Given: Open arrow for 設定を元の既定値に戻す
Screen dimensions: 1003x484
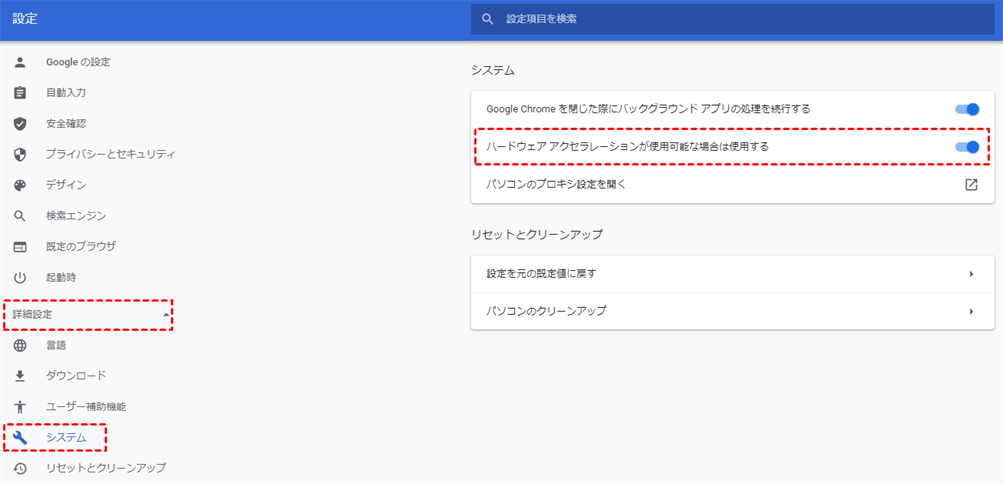Looking at the screenshot, I should tap(971, 274).
